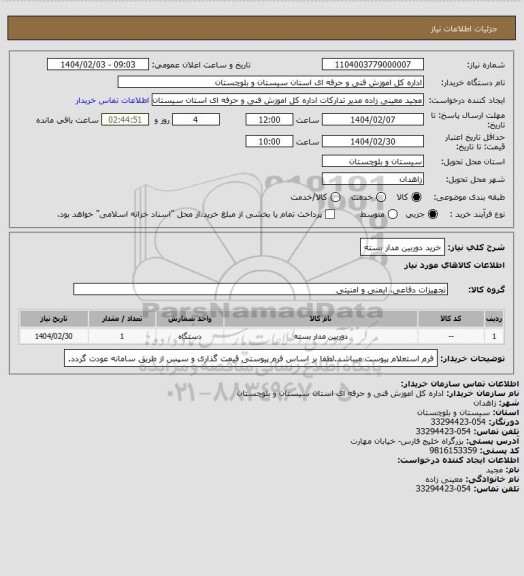Click the buyer organization name field
Image resolution: width=524 pixels, height=576 pixels.
click(x=270, y=82)
